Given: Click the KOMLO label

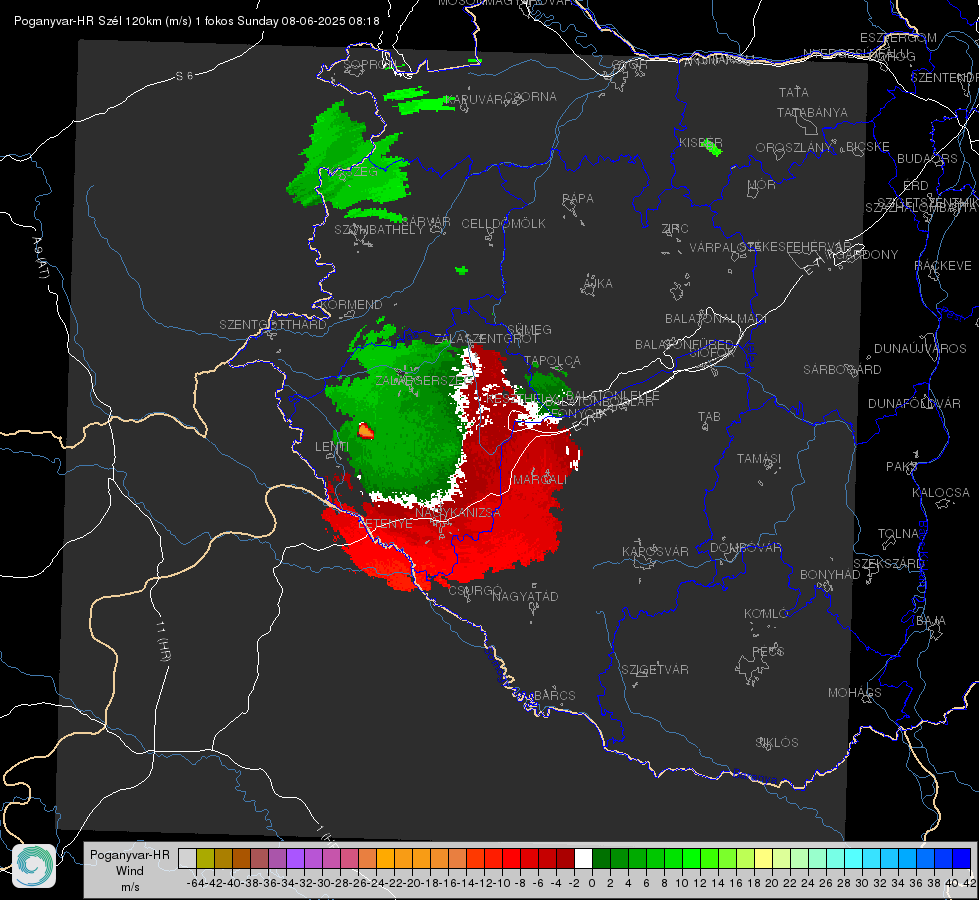Looking at the screenshot, I should (766, 614).
